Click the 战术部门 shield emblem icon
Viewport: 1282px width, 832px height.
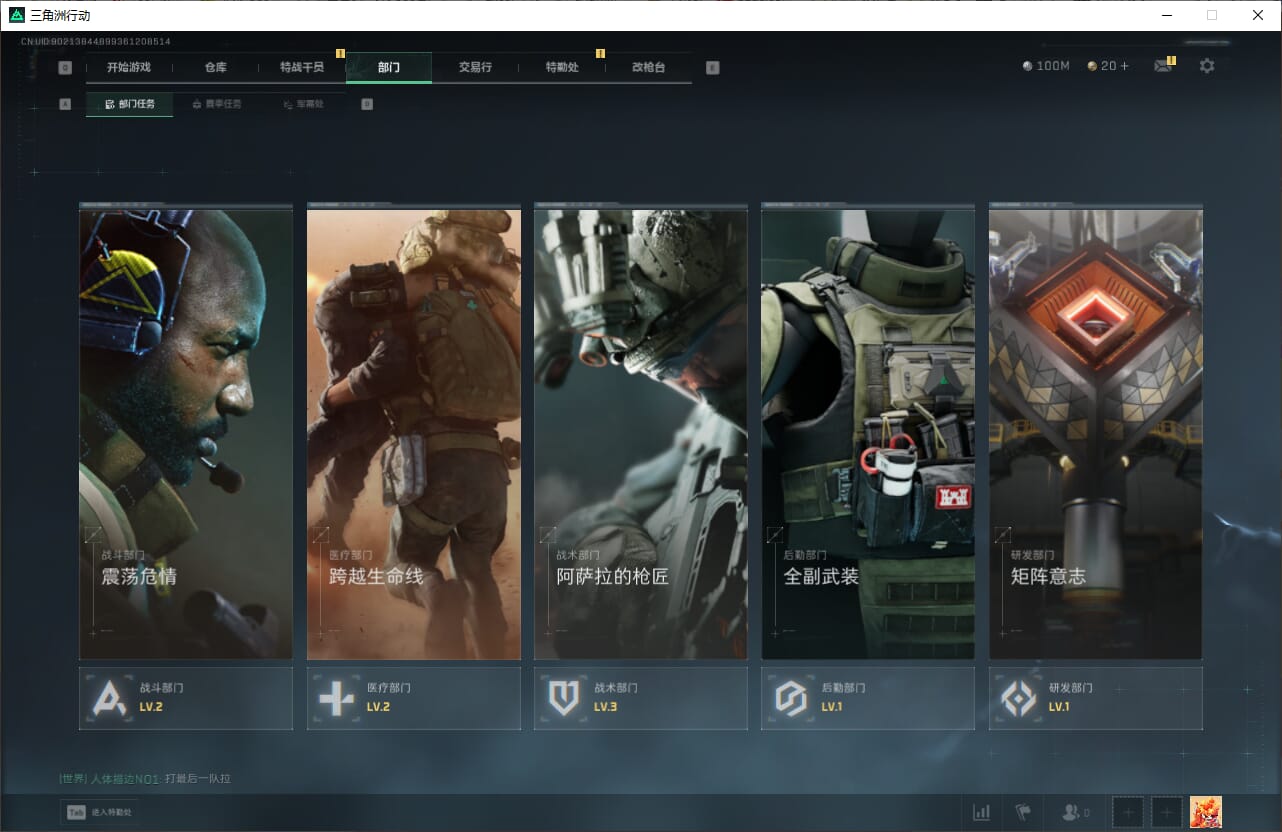click(564, 698)
